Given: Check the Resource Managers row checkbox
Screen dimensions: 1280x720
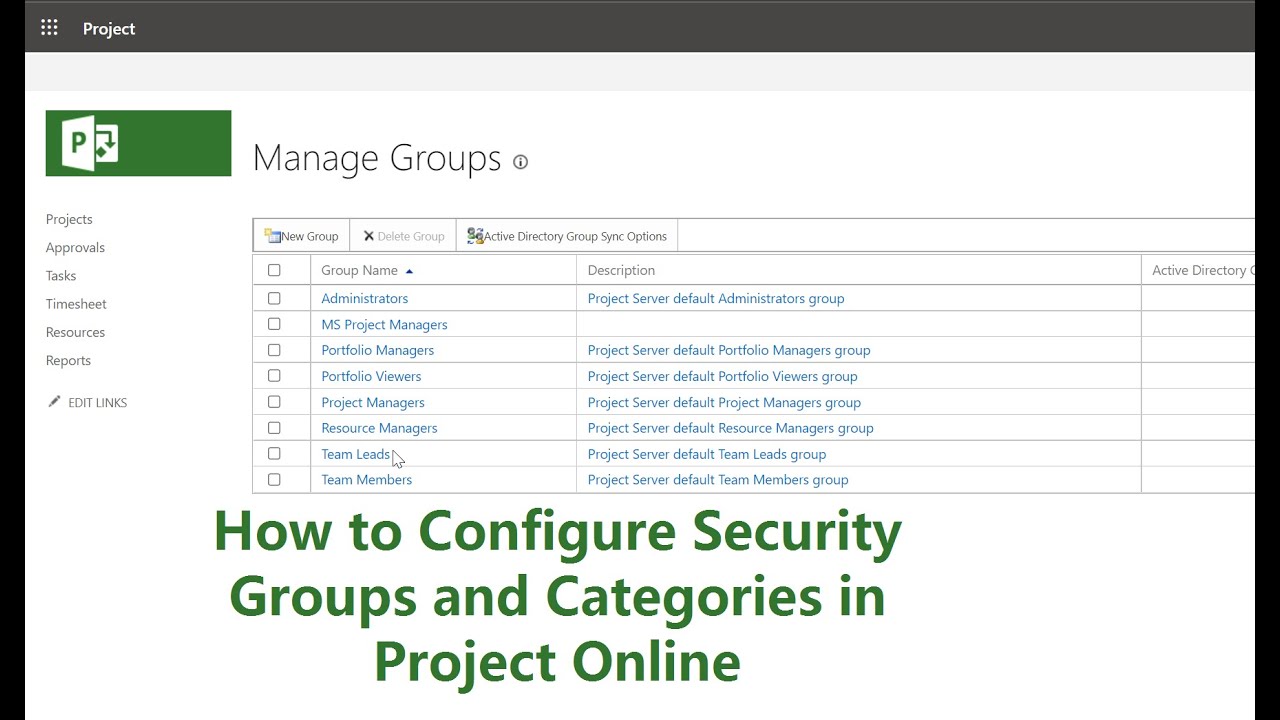Looking at the screenshot, I should (274, 428).
